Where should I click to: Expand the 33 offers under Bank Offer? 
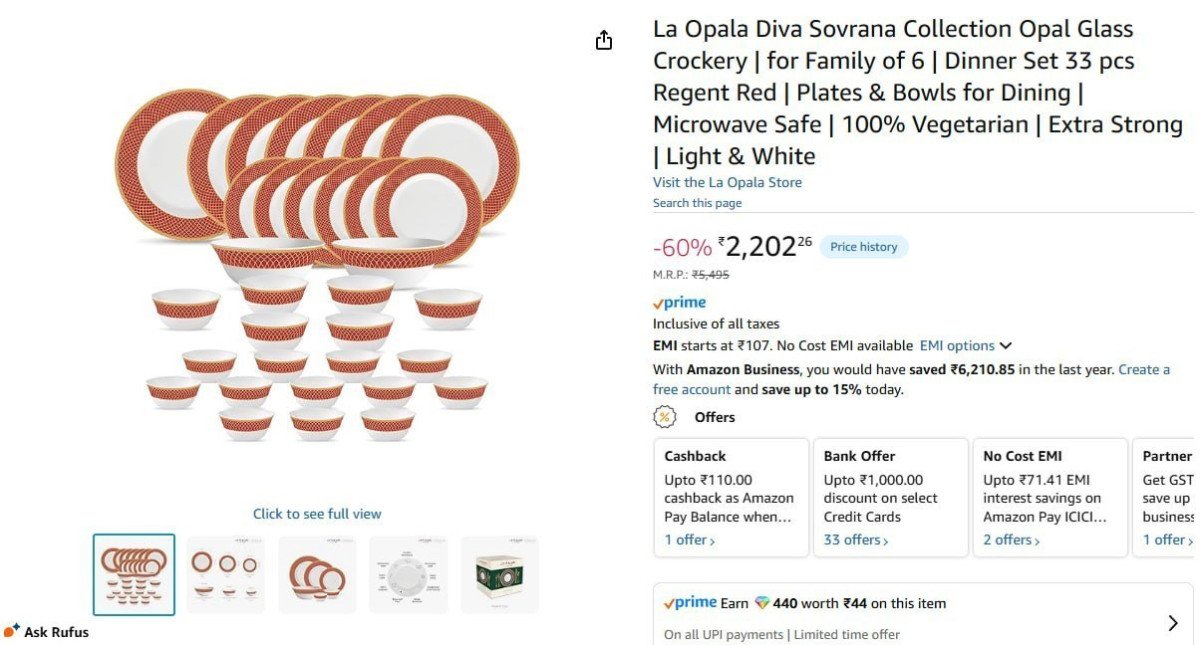coord(852,539)
